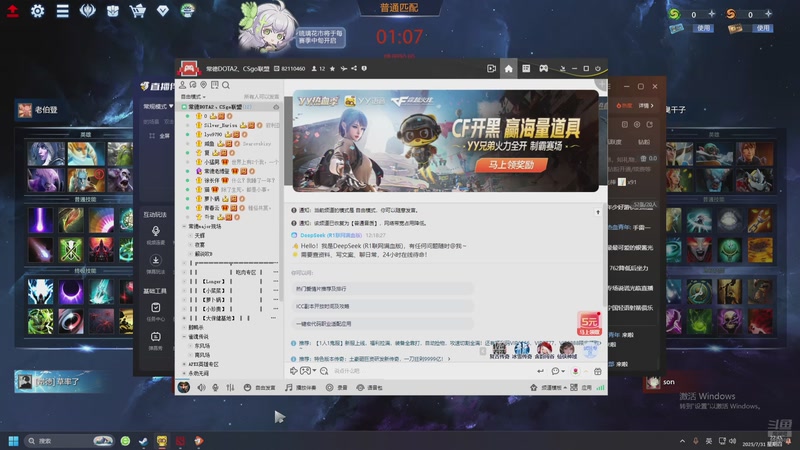Open the hamburger menu in game top bar

point(63,11)
